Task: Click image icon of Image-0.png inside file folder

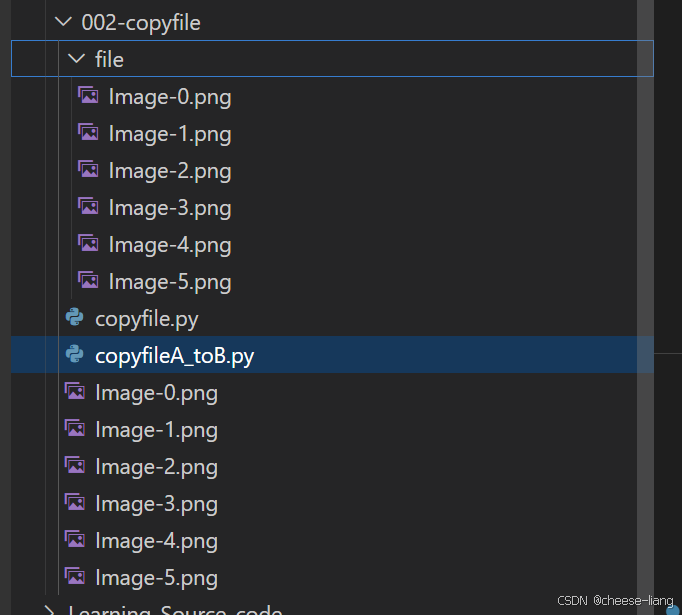Action: 88,96
